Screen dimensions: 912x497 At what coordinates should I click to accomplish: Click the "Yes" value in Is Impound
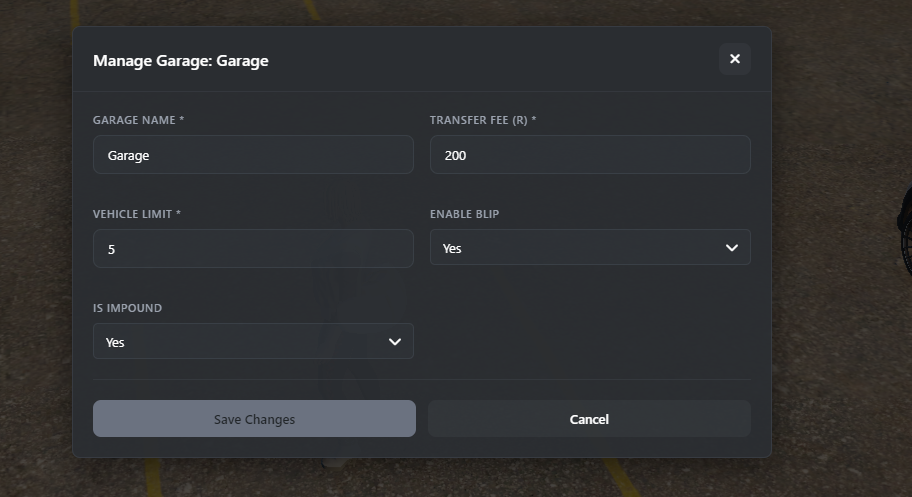(x=115, y=342)
